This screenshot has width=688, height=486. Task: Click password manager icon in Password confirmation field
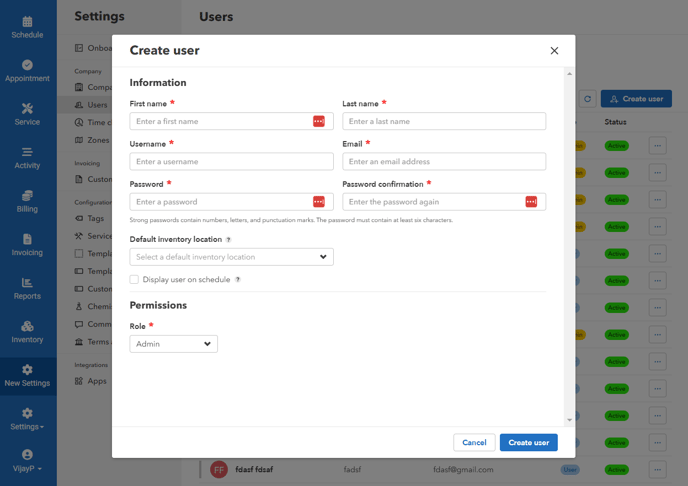click(x=531, y=202)
